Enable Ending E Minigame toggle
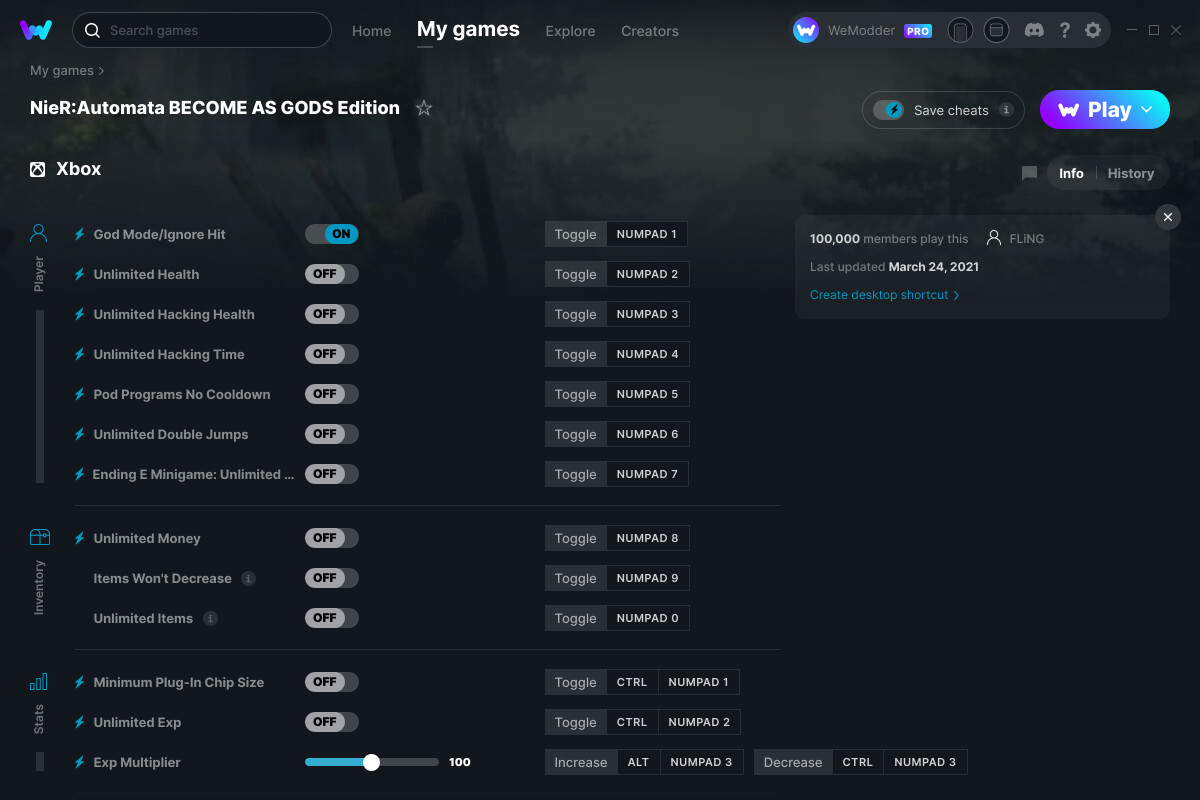1200x800 pixels. coord(332,474)
